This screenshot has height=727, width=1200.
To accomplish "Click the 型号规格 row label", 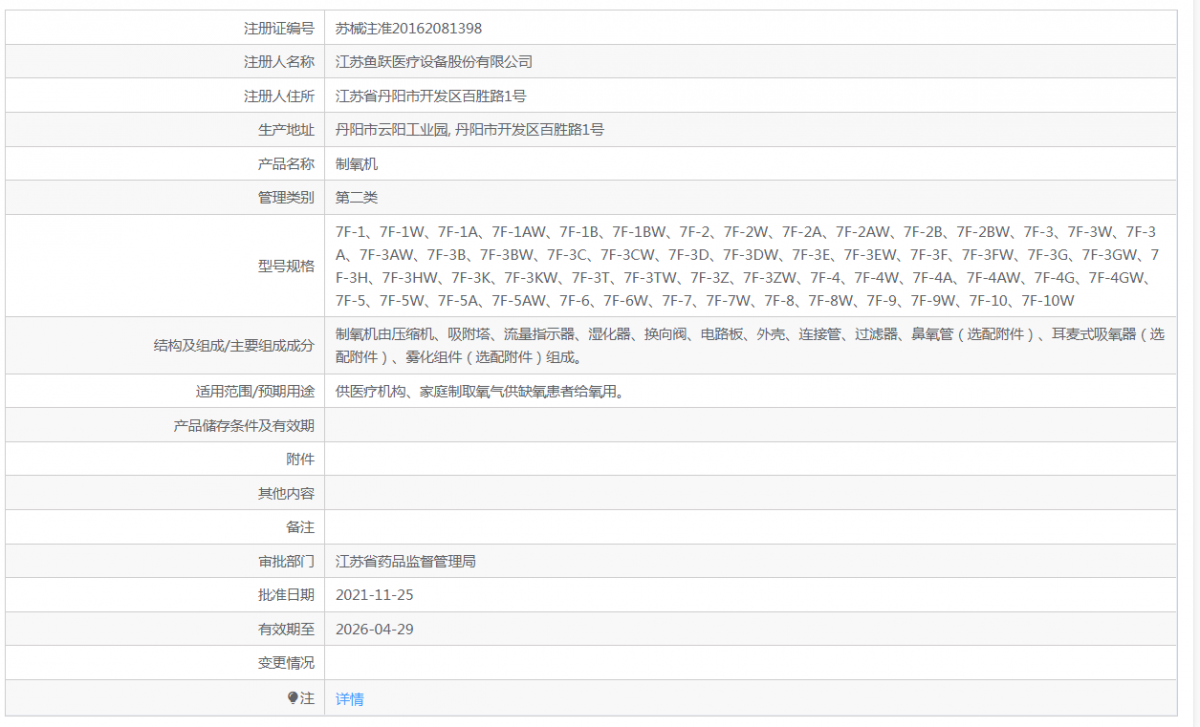I will coord(286,266).
